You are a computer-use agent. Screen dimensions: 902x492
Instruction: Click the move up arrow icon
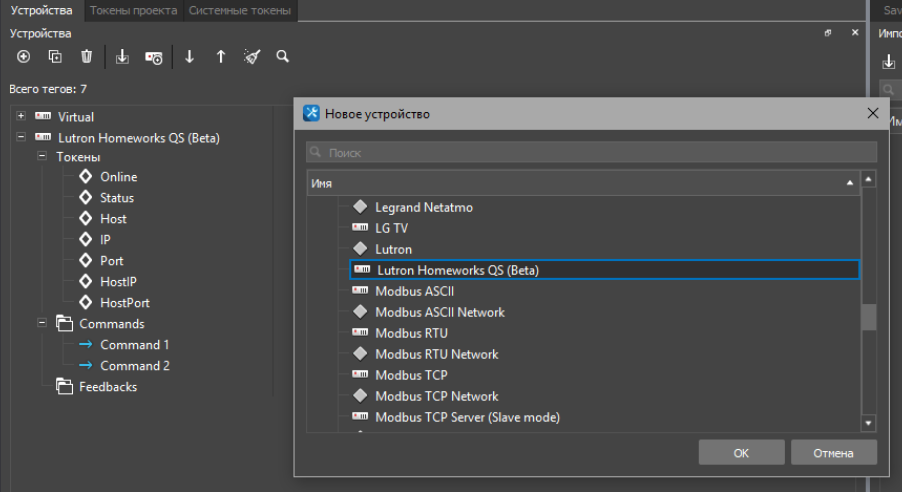pos(221,57)
